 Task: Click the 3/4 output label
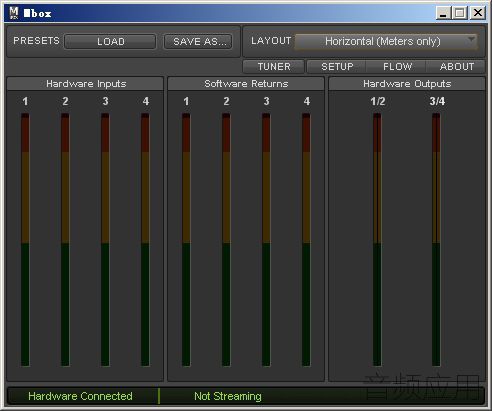pyautogui.click(x=437, y=101)
